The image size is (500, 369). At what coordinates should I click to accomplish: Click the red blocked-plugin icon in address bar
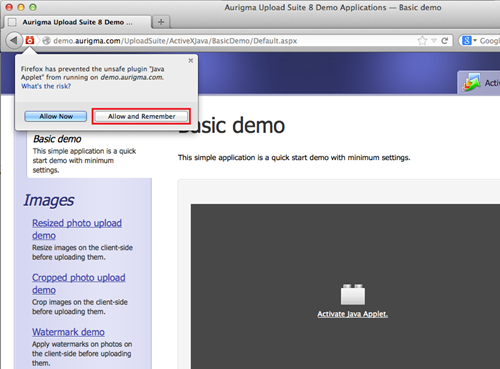click(x=30, y=40)
